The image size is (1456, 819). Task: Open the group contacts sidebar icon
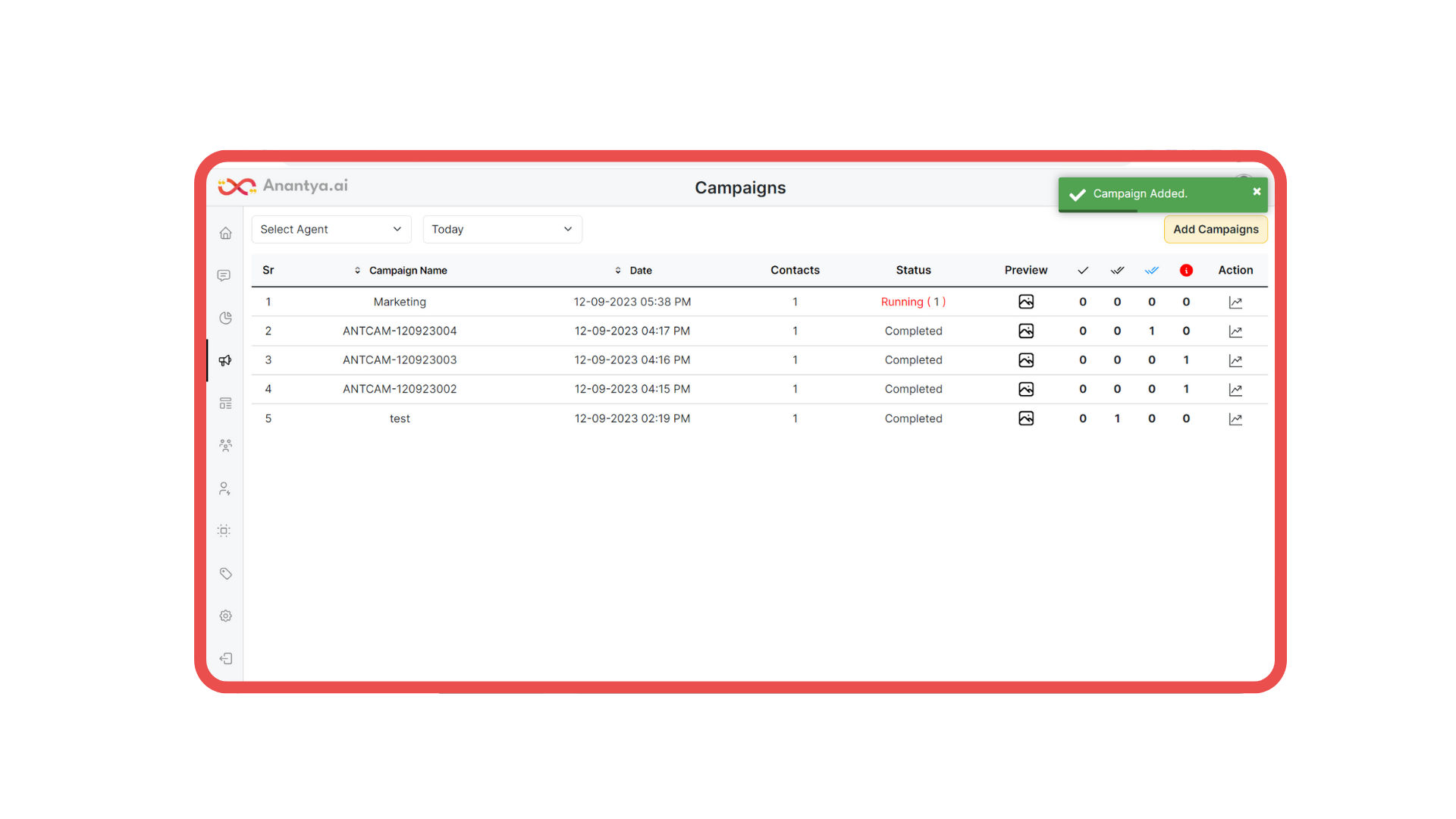tap(225, 445)
